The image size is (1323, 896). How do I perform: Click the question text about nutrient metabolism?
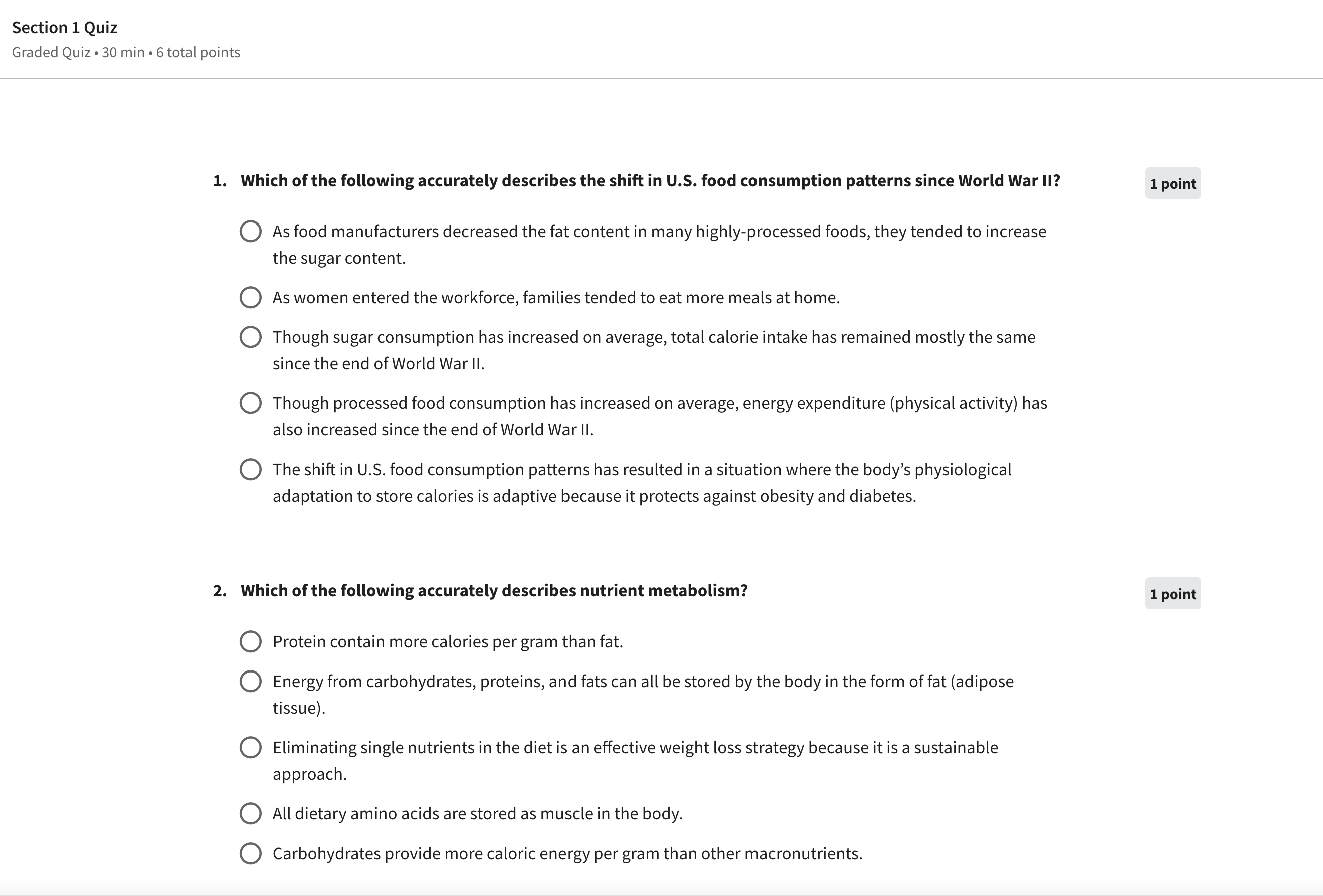[x=494, y=591]
